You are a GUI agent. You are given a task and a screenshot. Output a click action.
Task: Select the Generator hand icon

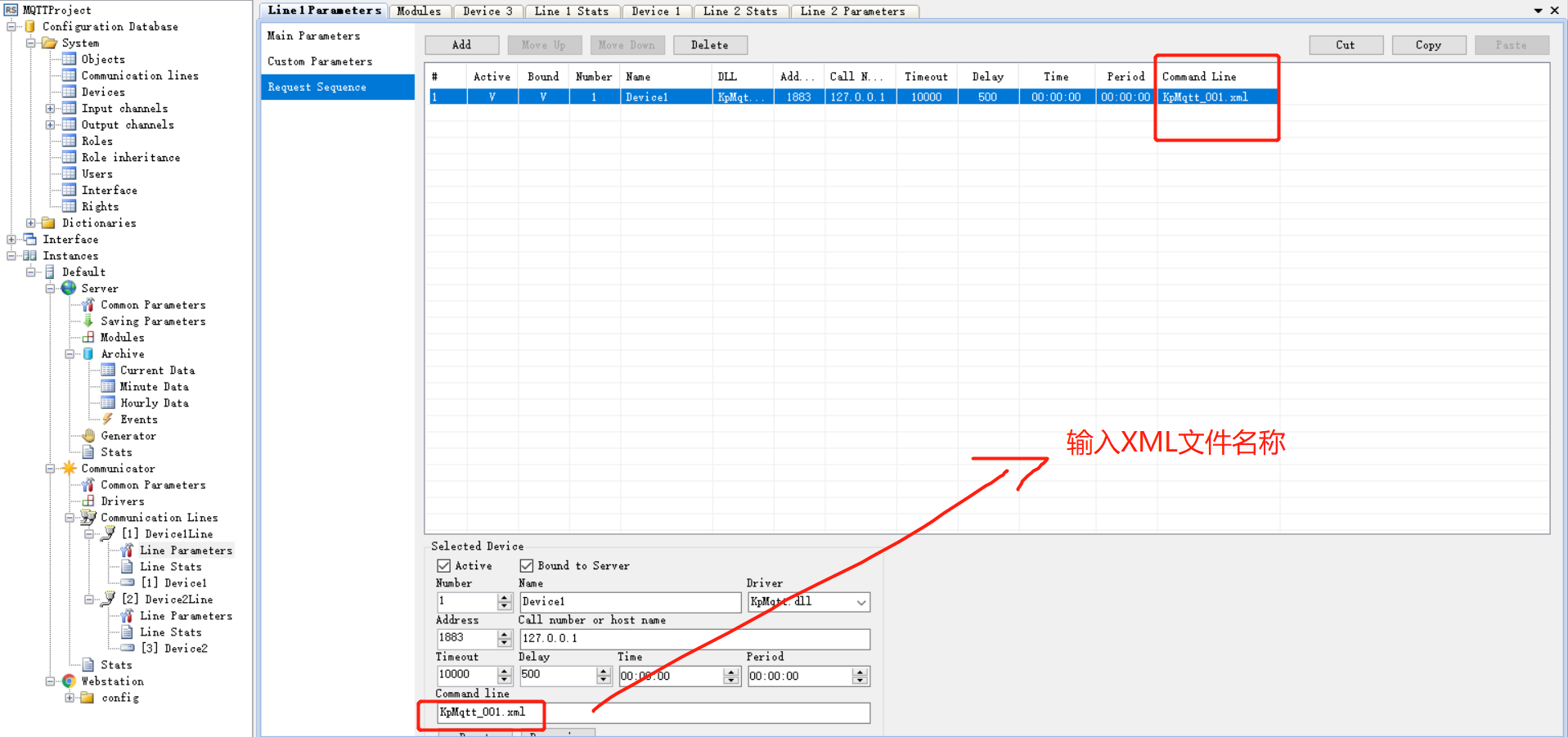click(88, 435)
